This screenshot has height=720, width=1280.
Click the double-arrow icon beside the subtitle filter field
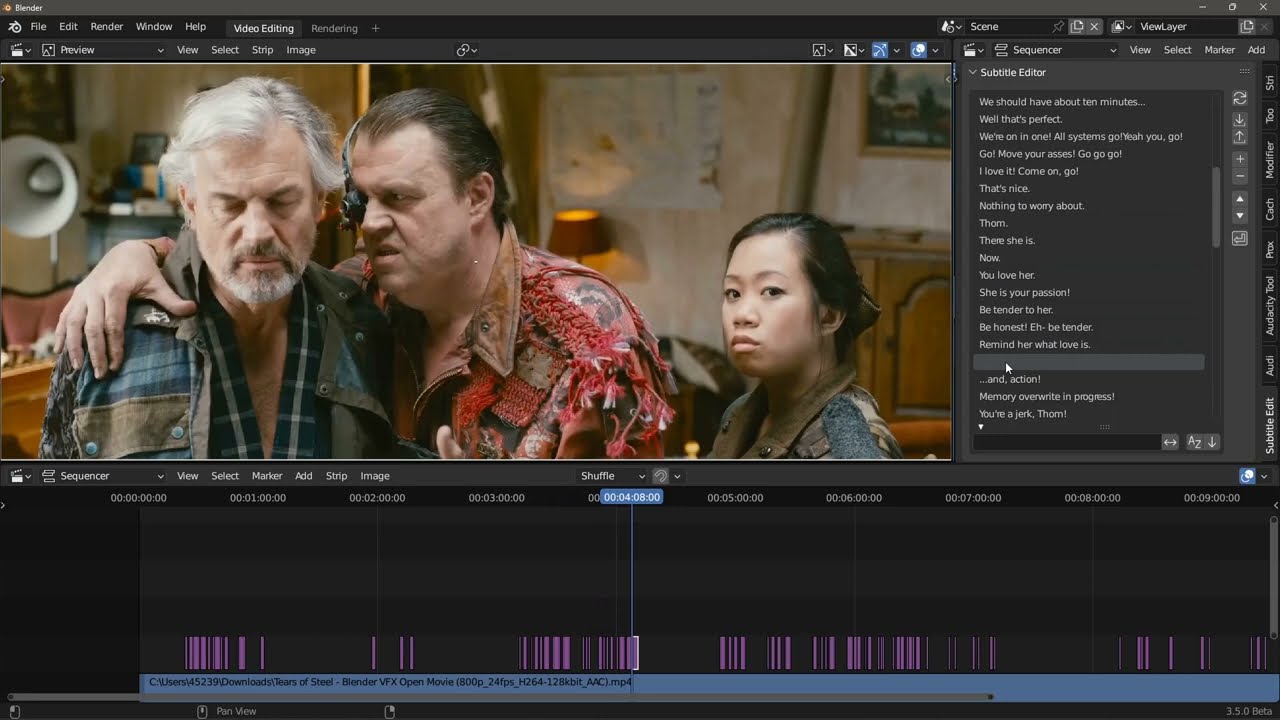tap(1170, 442)
